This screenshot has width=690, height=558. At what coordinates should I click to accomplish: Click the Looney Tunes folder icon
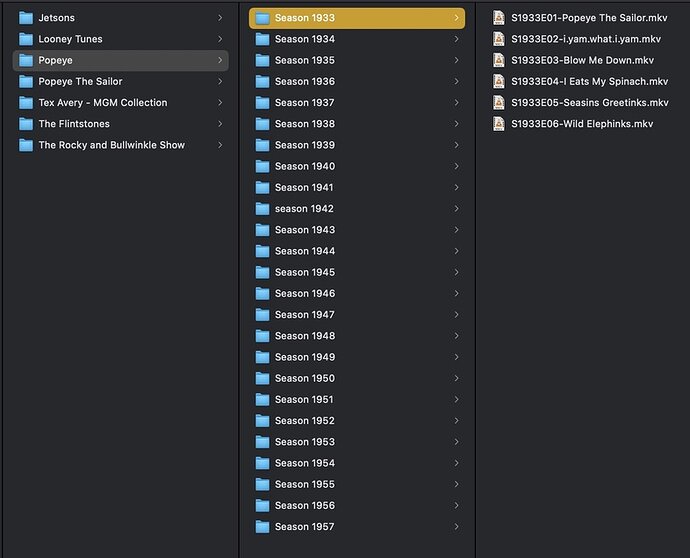click(x=26, y=39)
